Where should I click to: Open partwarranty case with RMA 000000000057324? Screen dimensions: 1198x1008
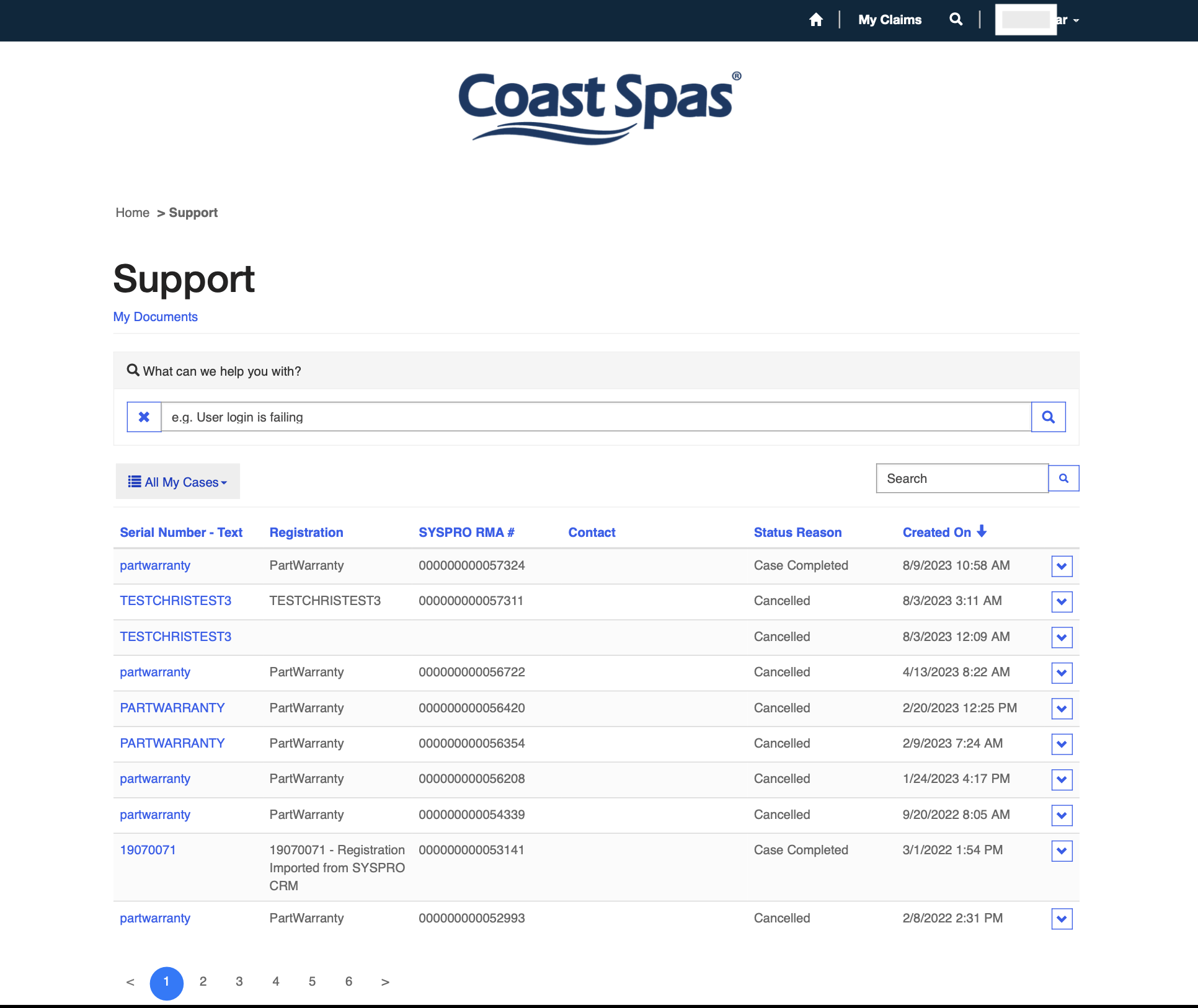(x=155, y=565)
